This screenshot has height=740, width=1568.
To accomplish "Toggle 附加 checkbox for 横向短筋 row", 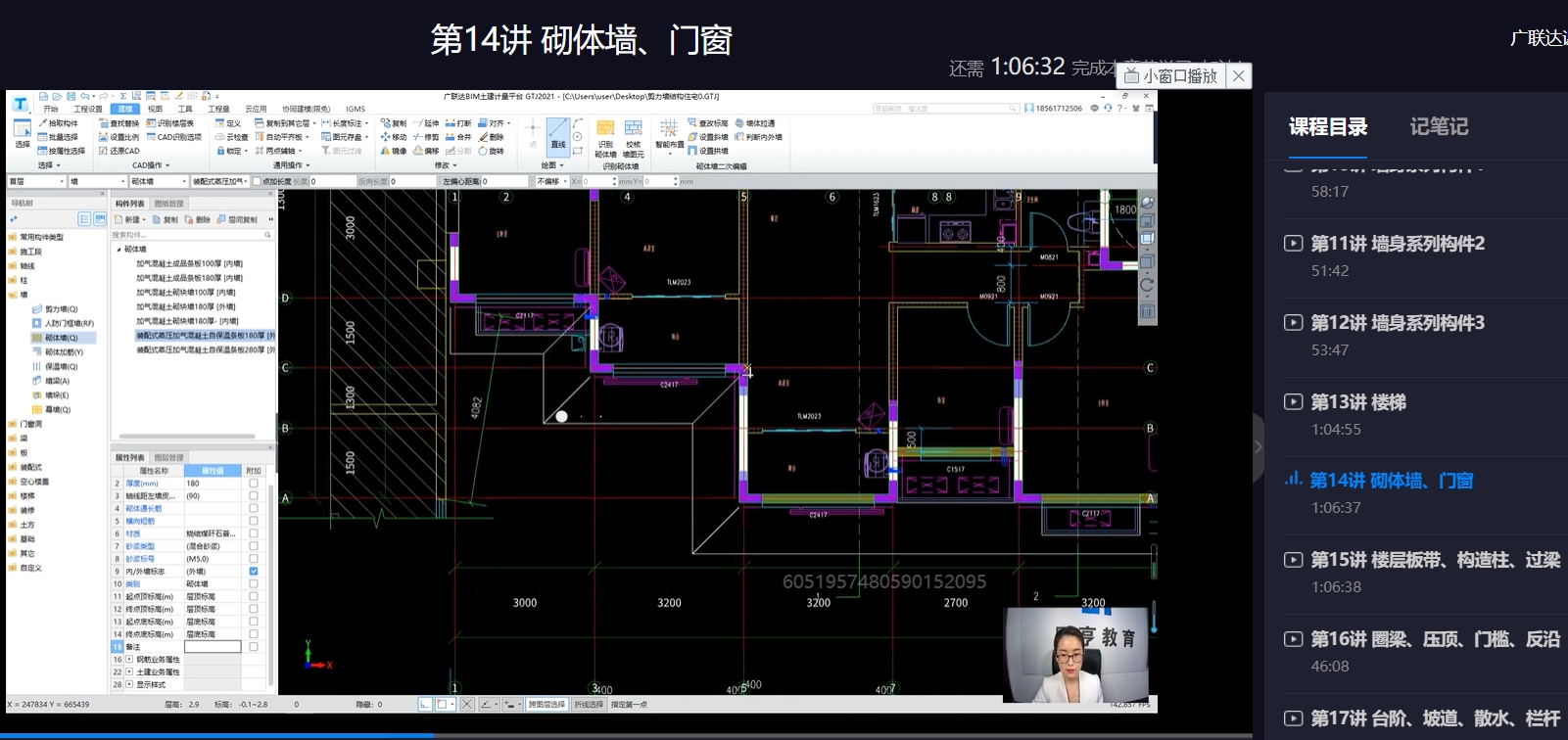I will [x=254, y=521].
